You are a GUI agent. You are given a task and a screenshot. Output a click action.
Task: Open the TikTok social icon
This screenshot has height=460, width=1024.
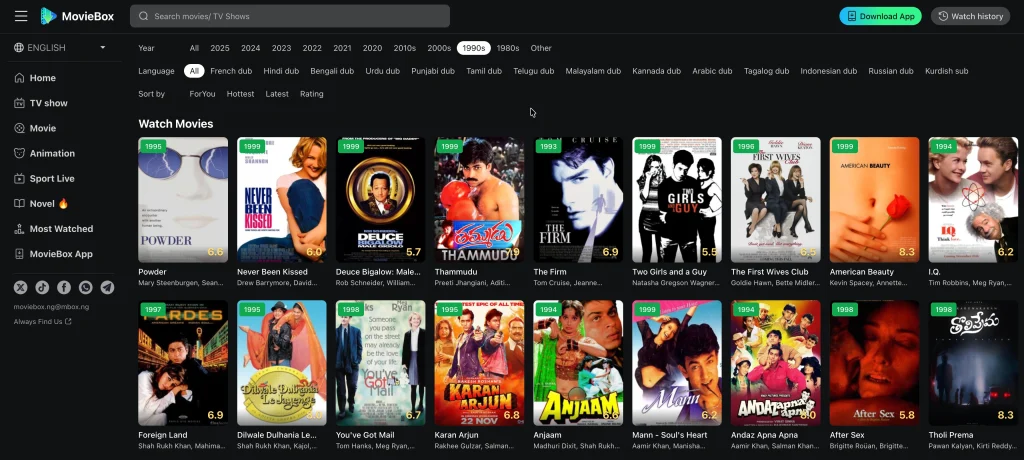(x=42, y=287)
